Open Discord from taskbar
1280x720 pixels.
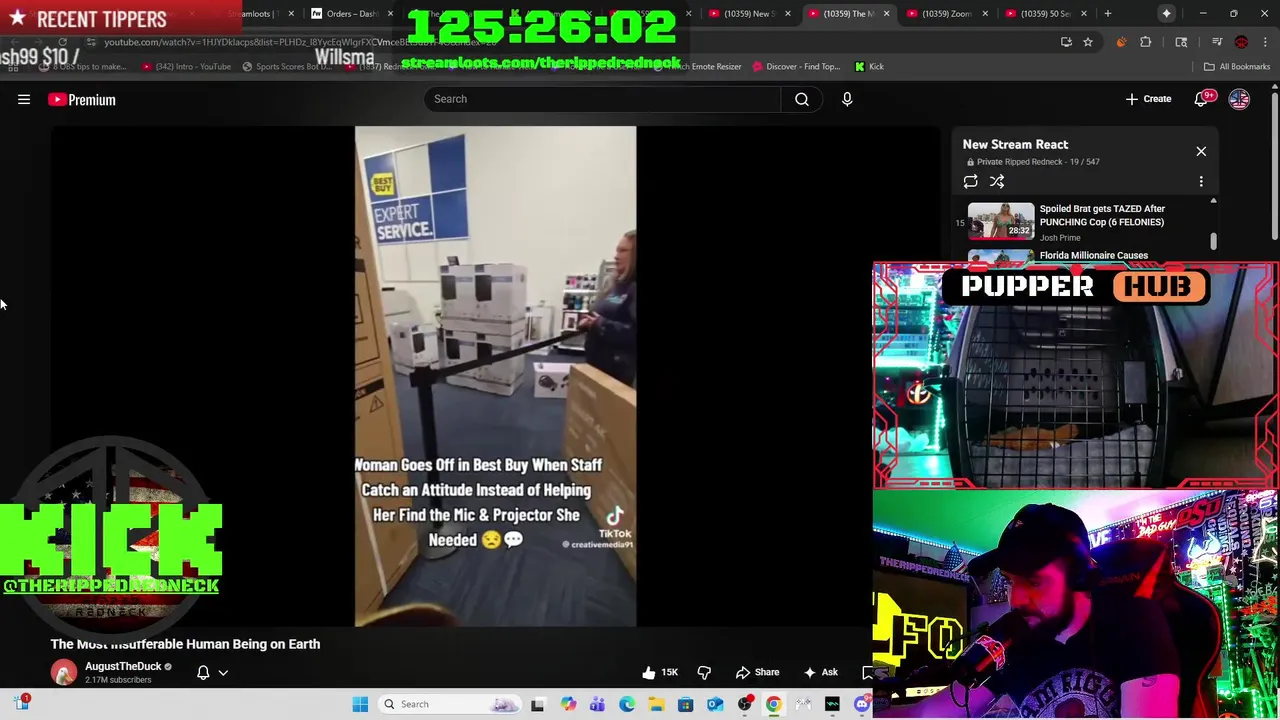862,704
